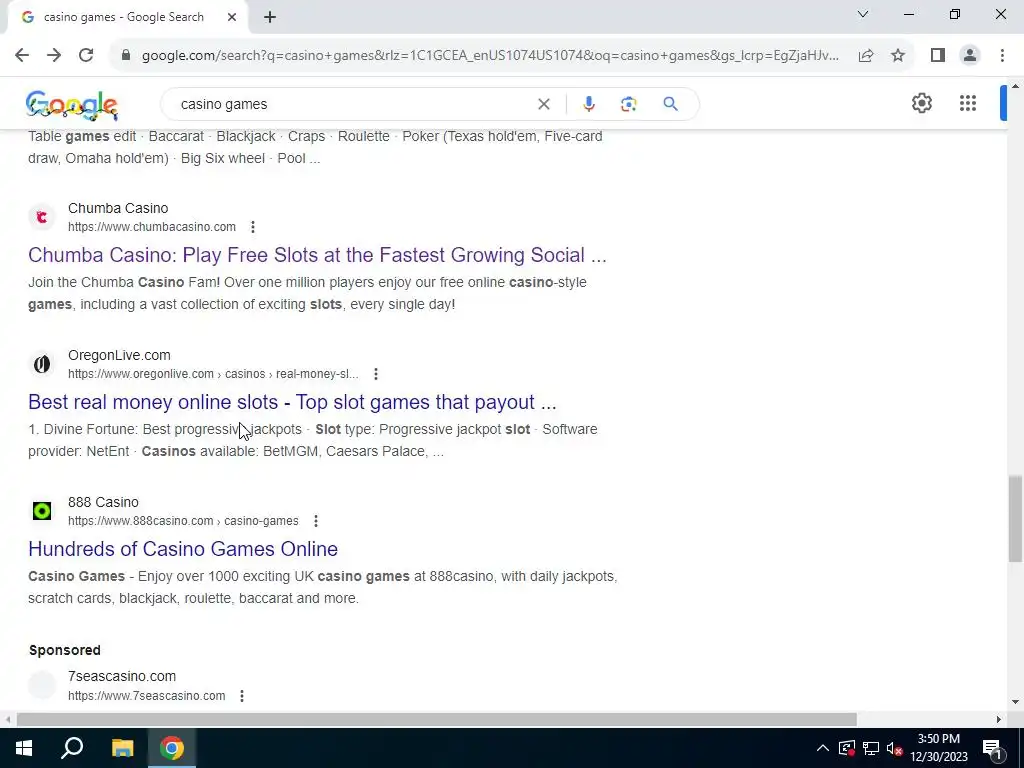Open the notification center icon
1024x768 pixels.
993,748
